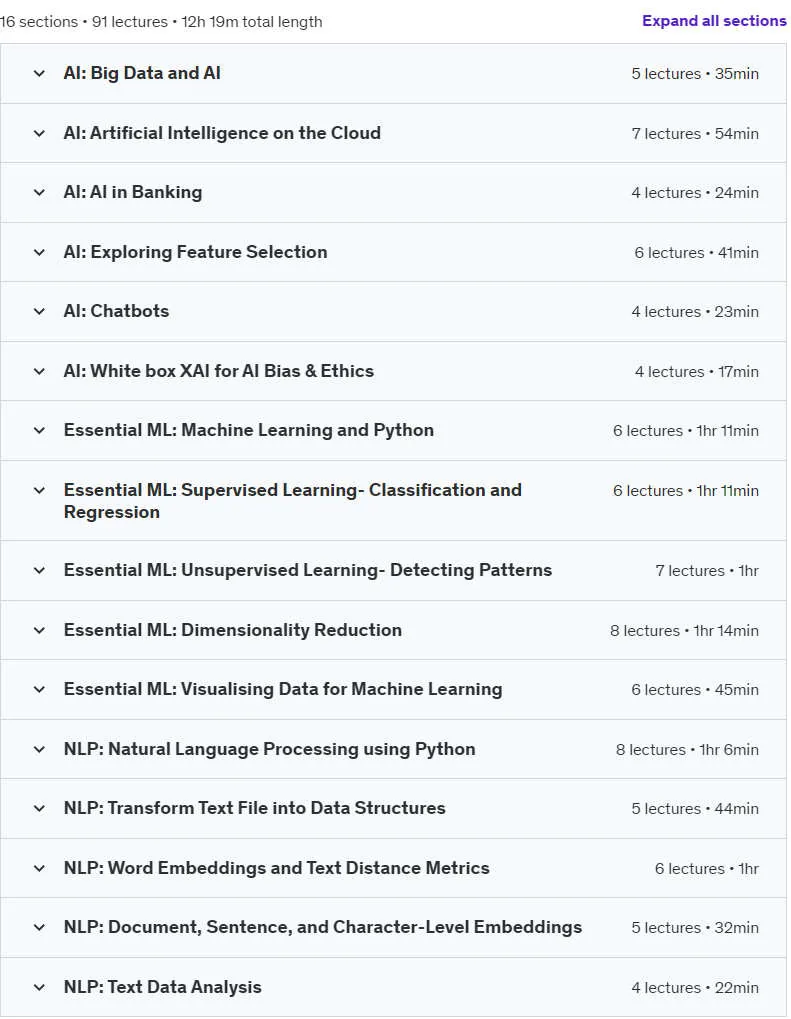
Task: Expand chevron for White box XAI section
Action: 39,371
